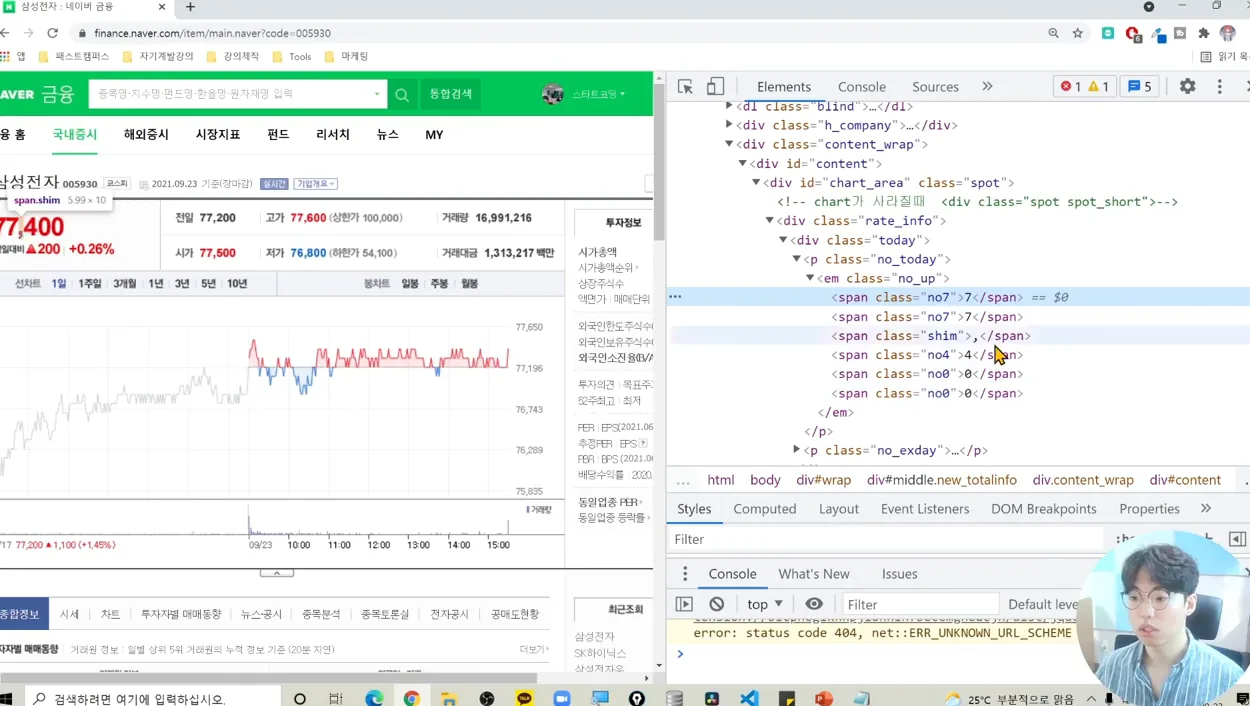The width and height of the screenshot is (1250, 706).
Task: Clear the console with the ban icon
Action: [717, 604]
